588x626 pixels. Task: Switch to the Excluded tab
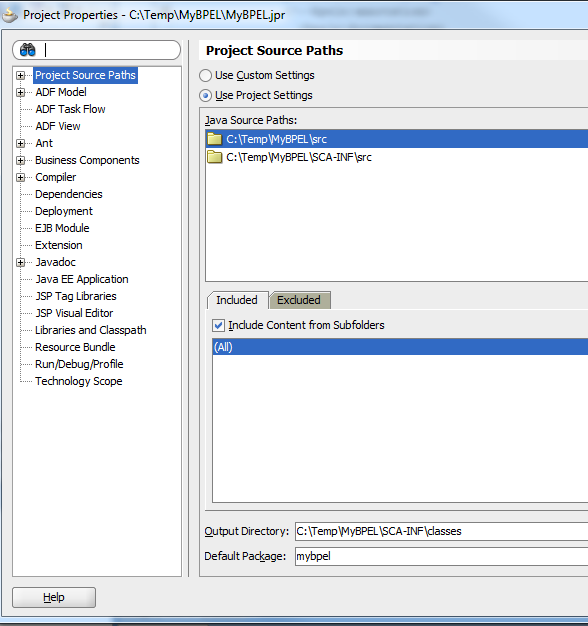point(299,300)
